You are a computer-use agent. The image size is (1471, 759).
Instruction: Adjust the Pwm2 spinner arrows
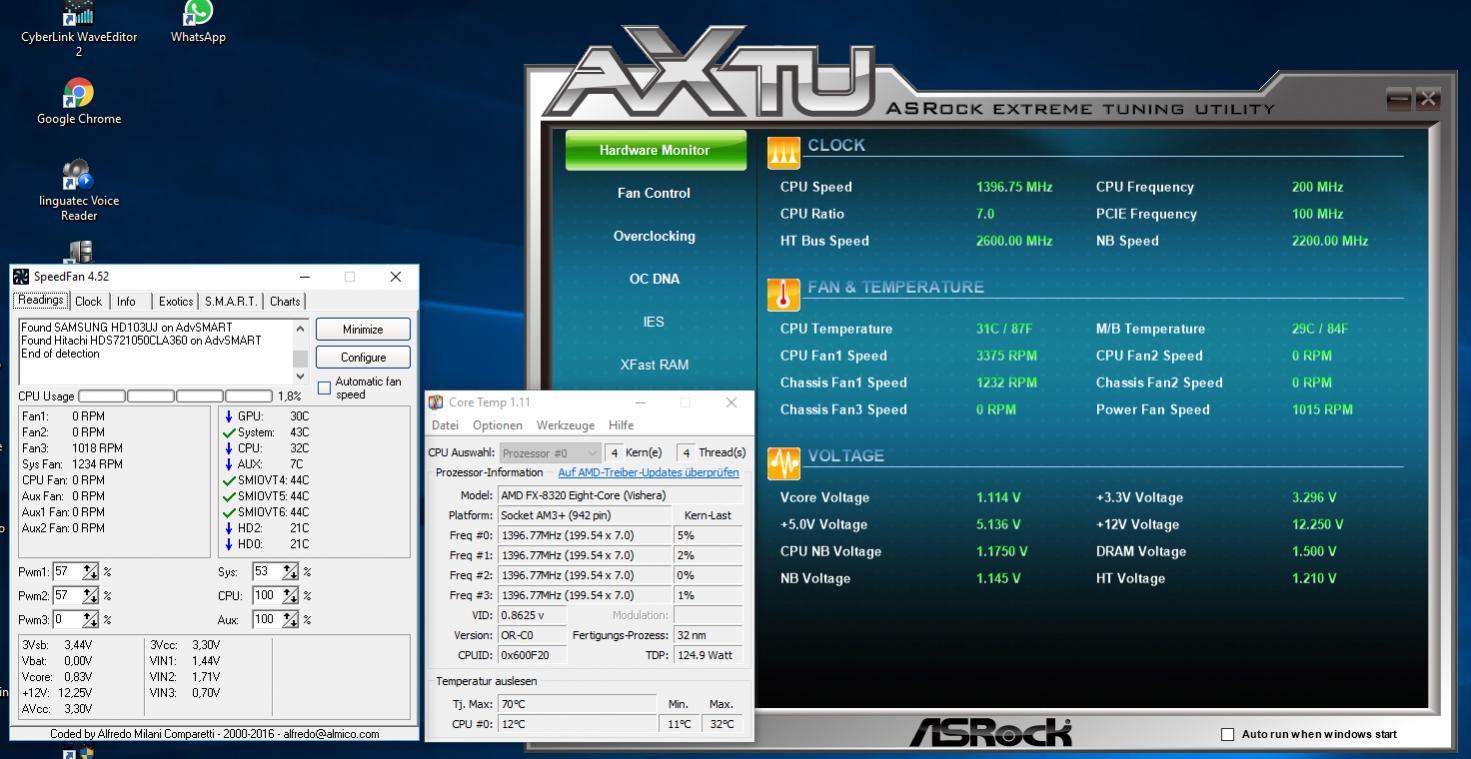coord(91,596)
